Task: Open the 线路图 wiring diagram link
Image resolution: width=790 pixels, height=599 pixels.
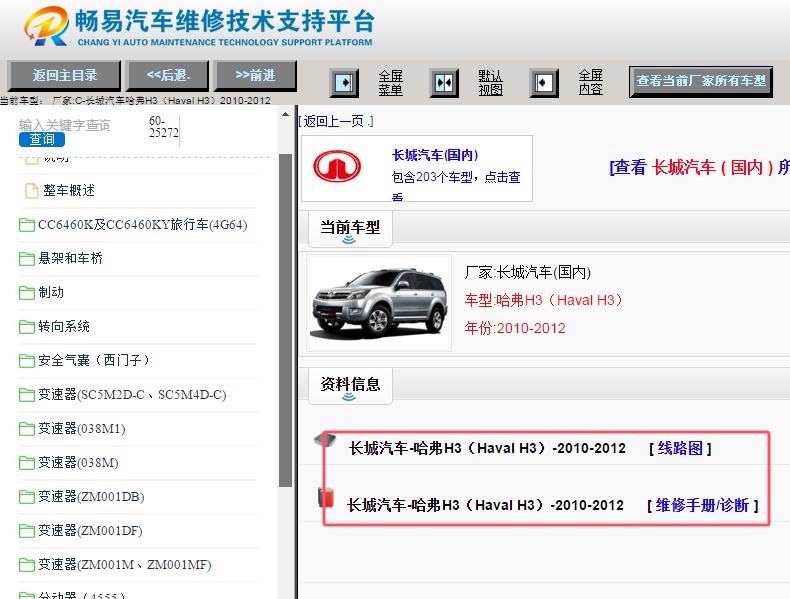Action: [x=680, y=448]
